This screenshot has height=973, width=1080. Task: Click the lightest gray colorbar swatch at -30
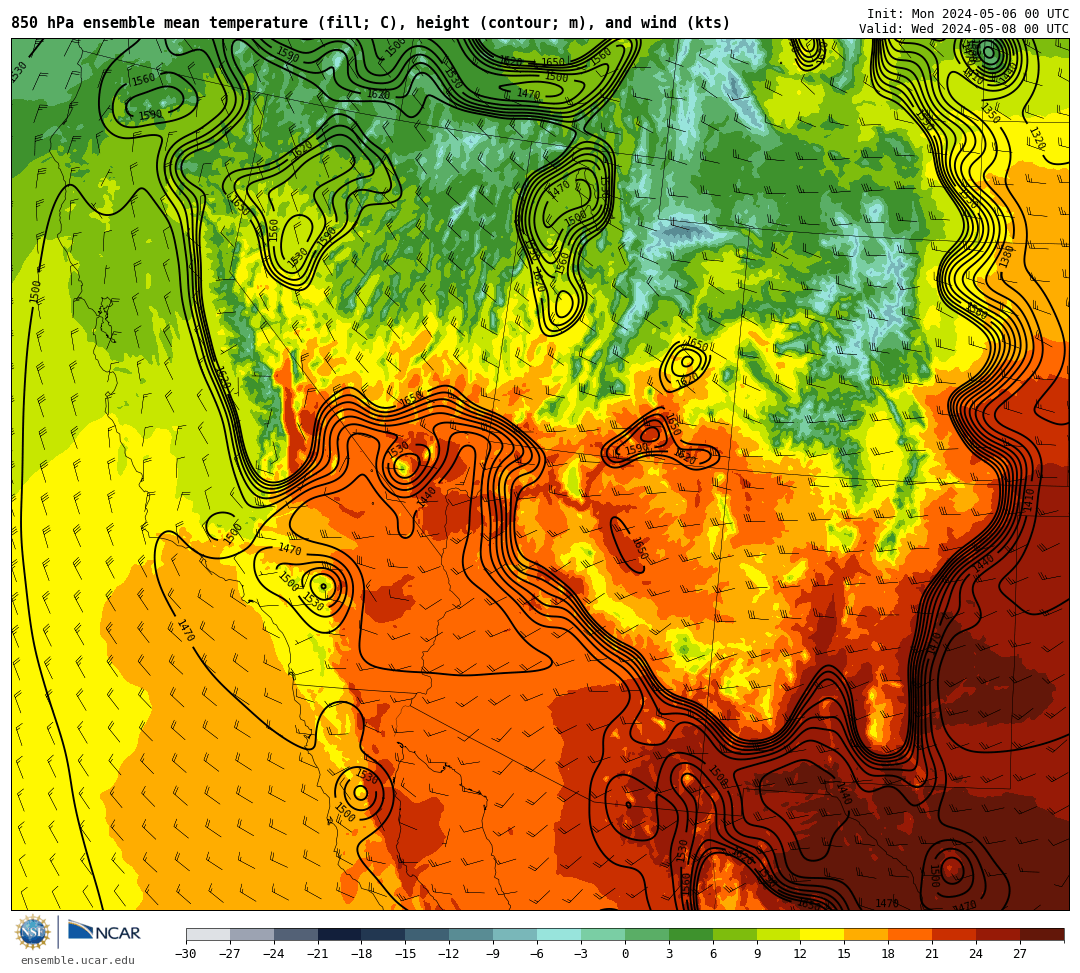point(208,934)
